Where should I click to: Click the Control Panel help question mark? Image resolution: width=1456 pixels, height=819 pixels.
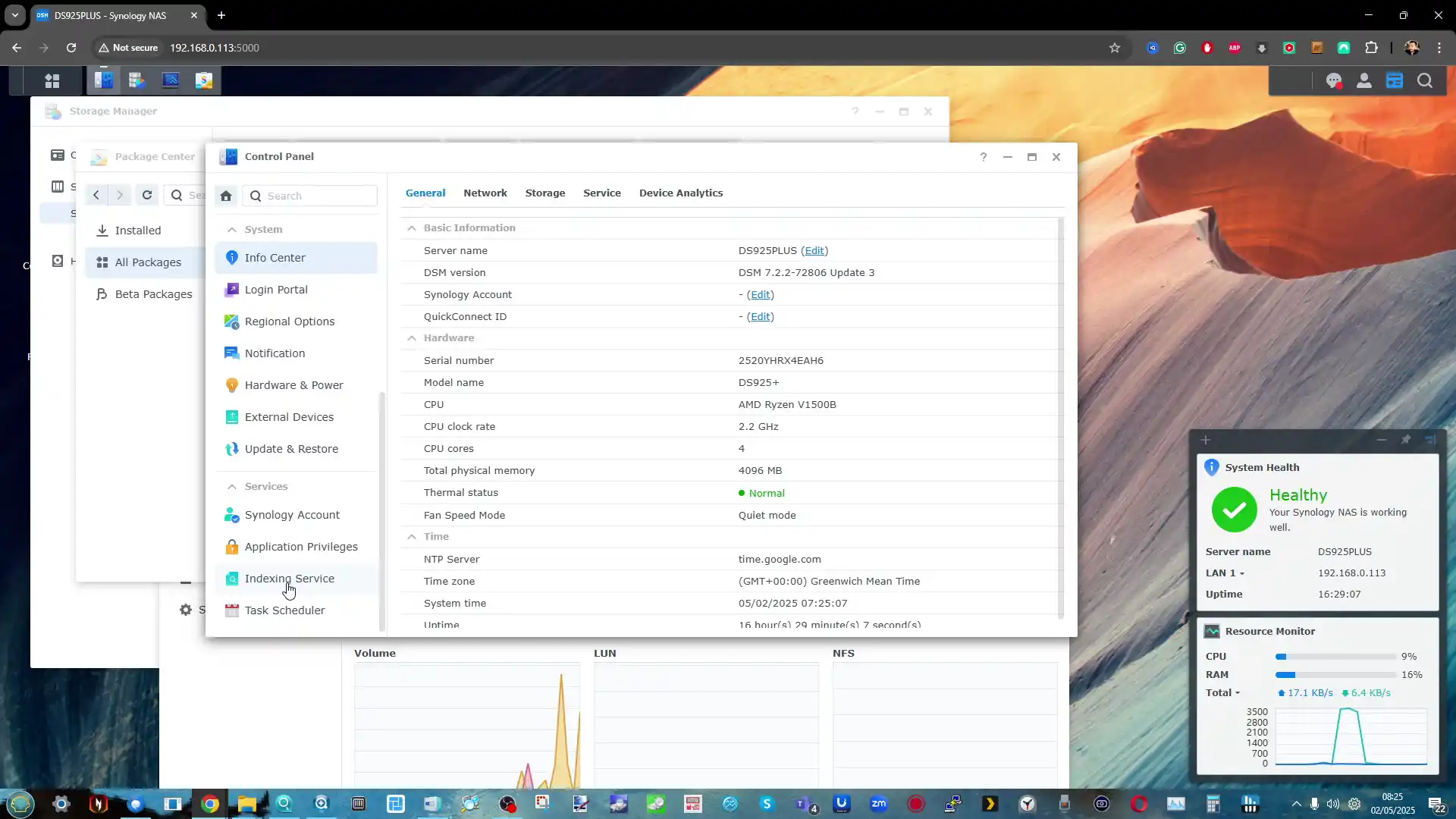[x=983, y=157]
